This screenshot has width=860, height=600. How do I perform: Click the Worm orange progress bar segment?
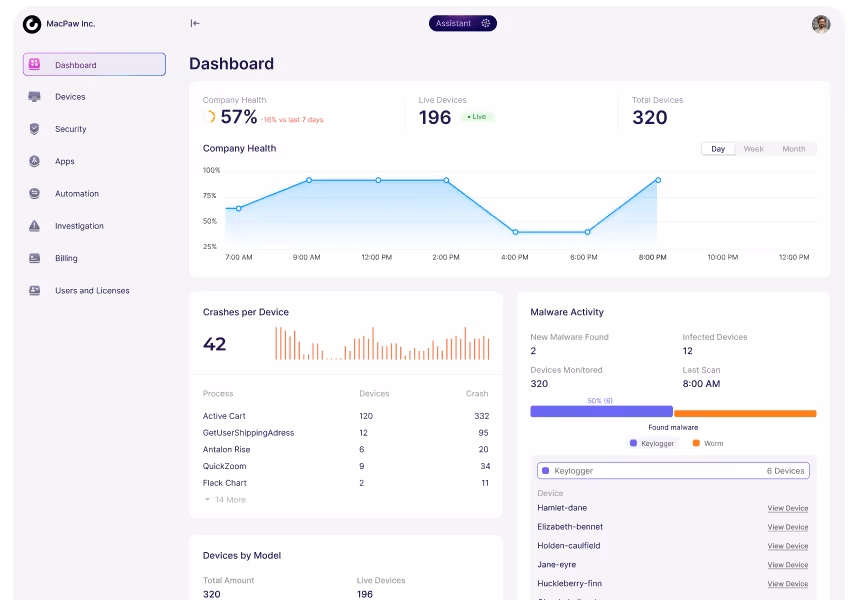[x=745, y=413]
